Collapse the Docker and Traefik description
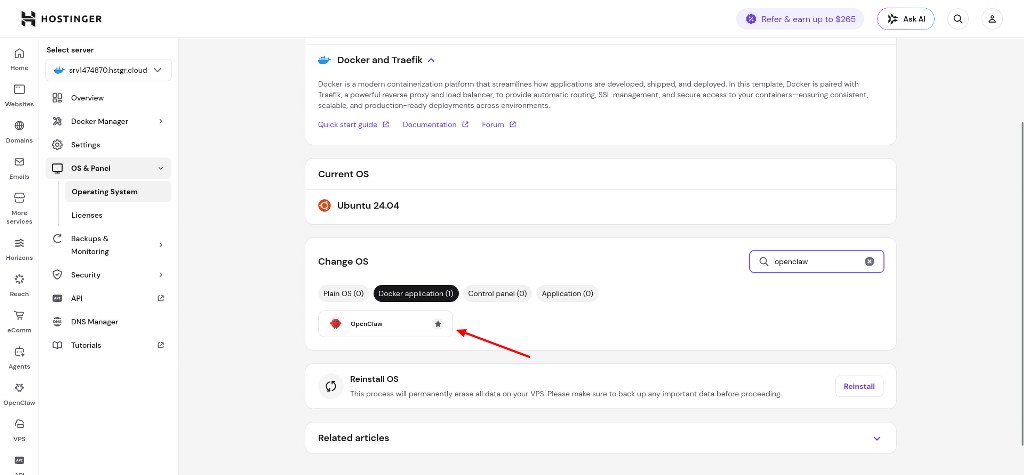Screen dimensions: 1024x475 (x=431, y=60)
